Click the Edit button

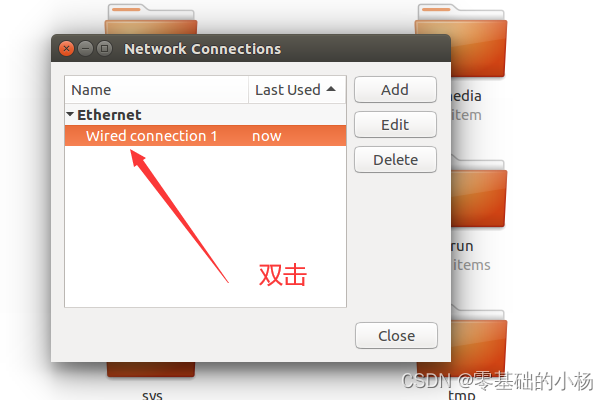click(x=395, y=125)
